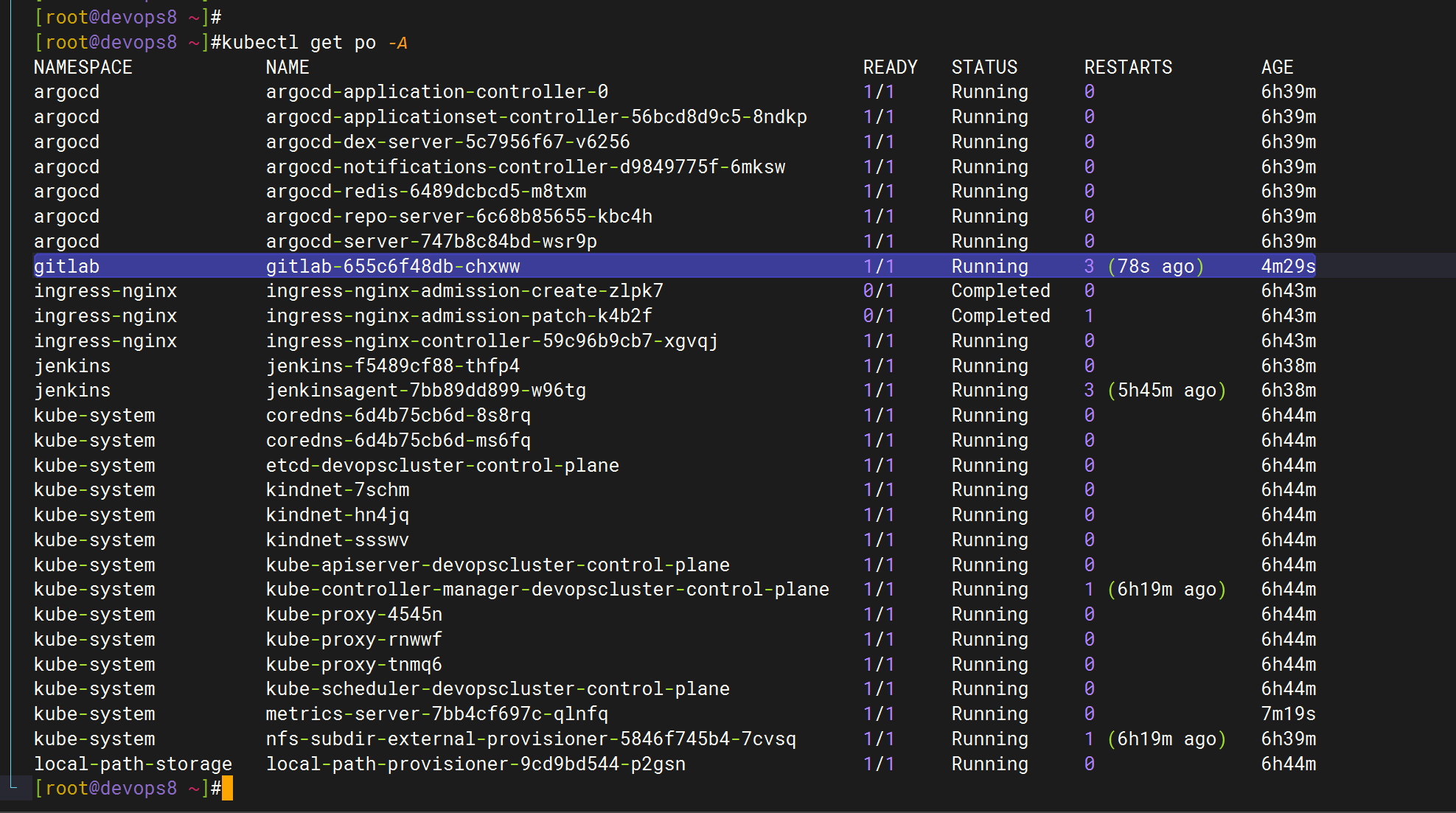Image resolution: width=1456 pixels, height=813 pixels.
Task: Select pod kube-proxy-rnwwf
Action: [x=354, y=640]
